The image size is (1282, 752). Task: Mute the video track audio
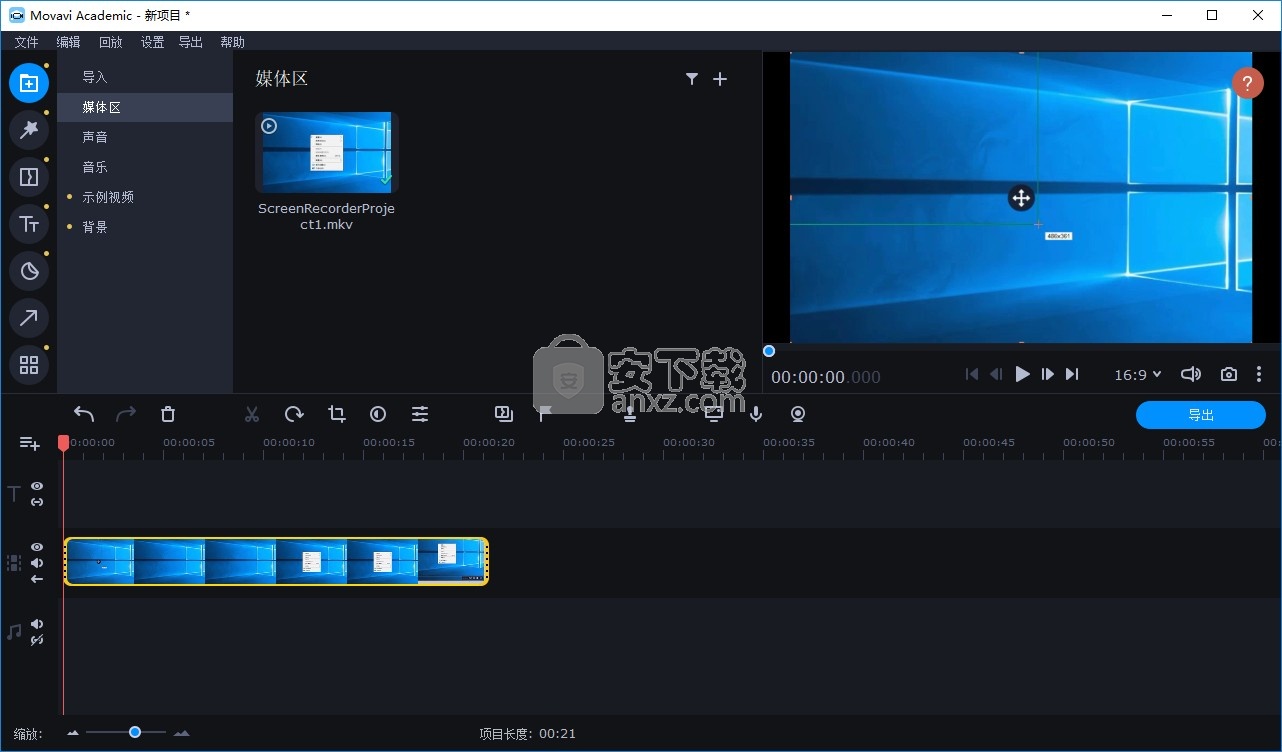click(x=37, y=563)
